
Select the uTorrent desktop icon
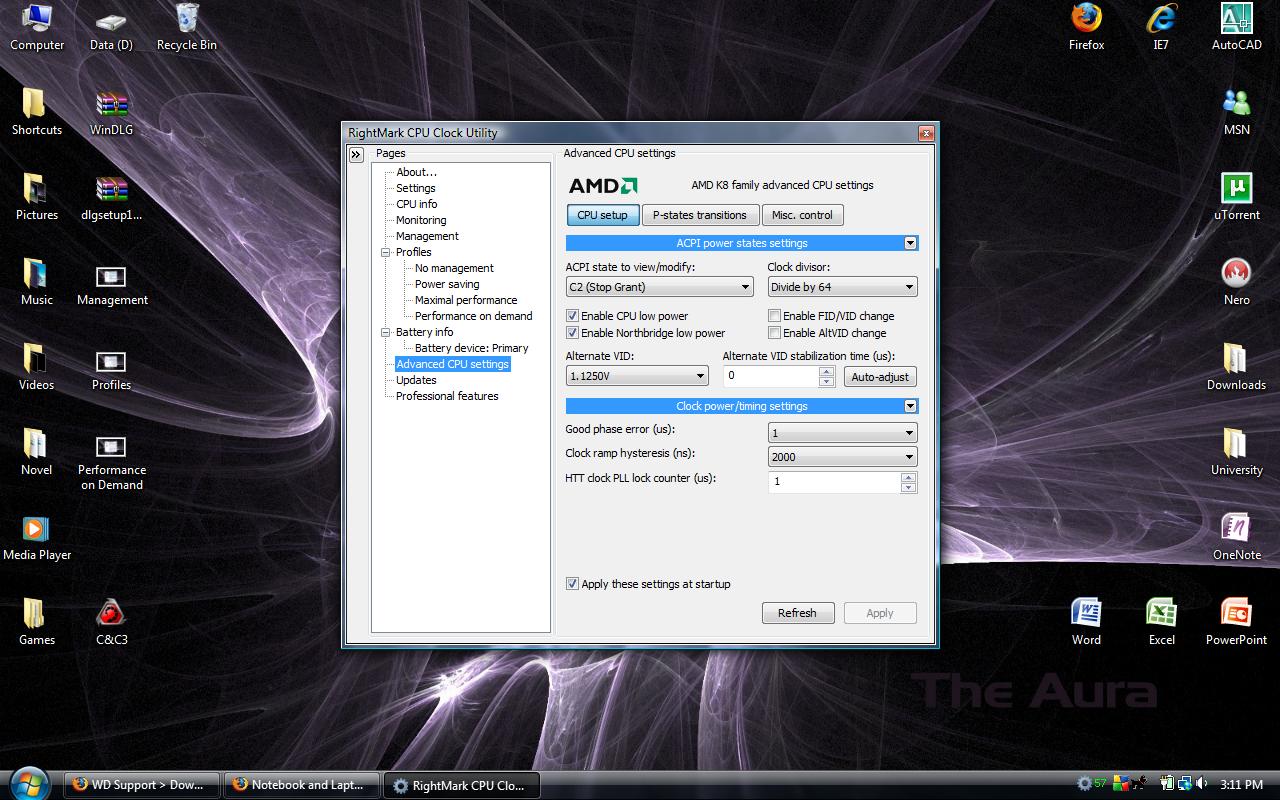1237,197
